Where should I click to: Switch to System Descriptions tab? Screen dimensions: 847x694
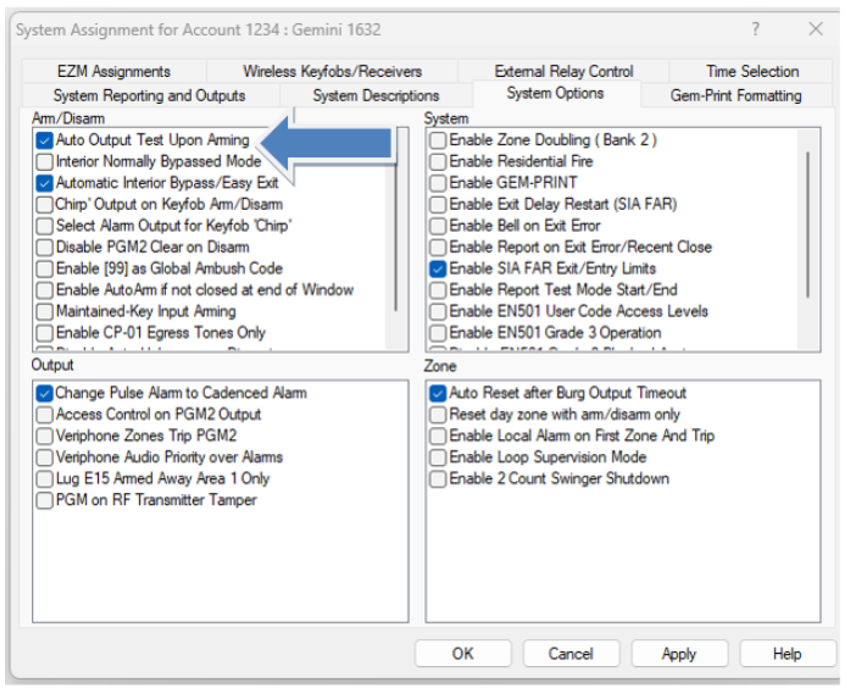[376, 96]
